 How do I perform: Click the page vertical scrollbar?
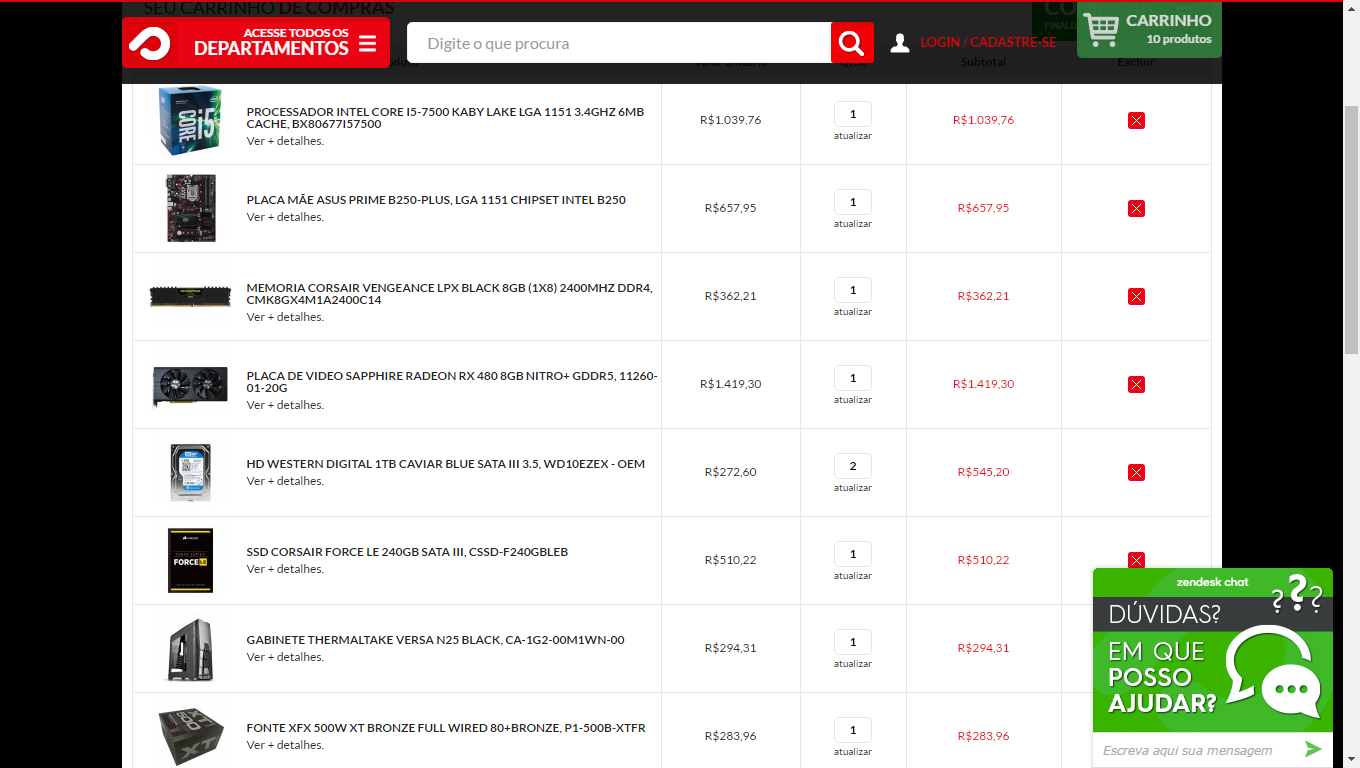1351,230
